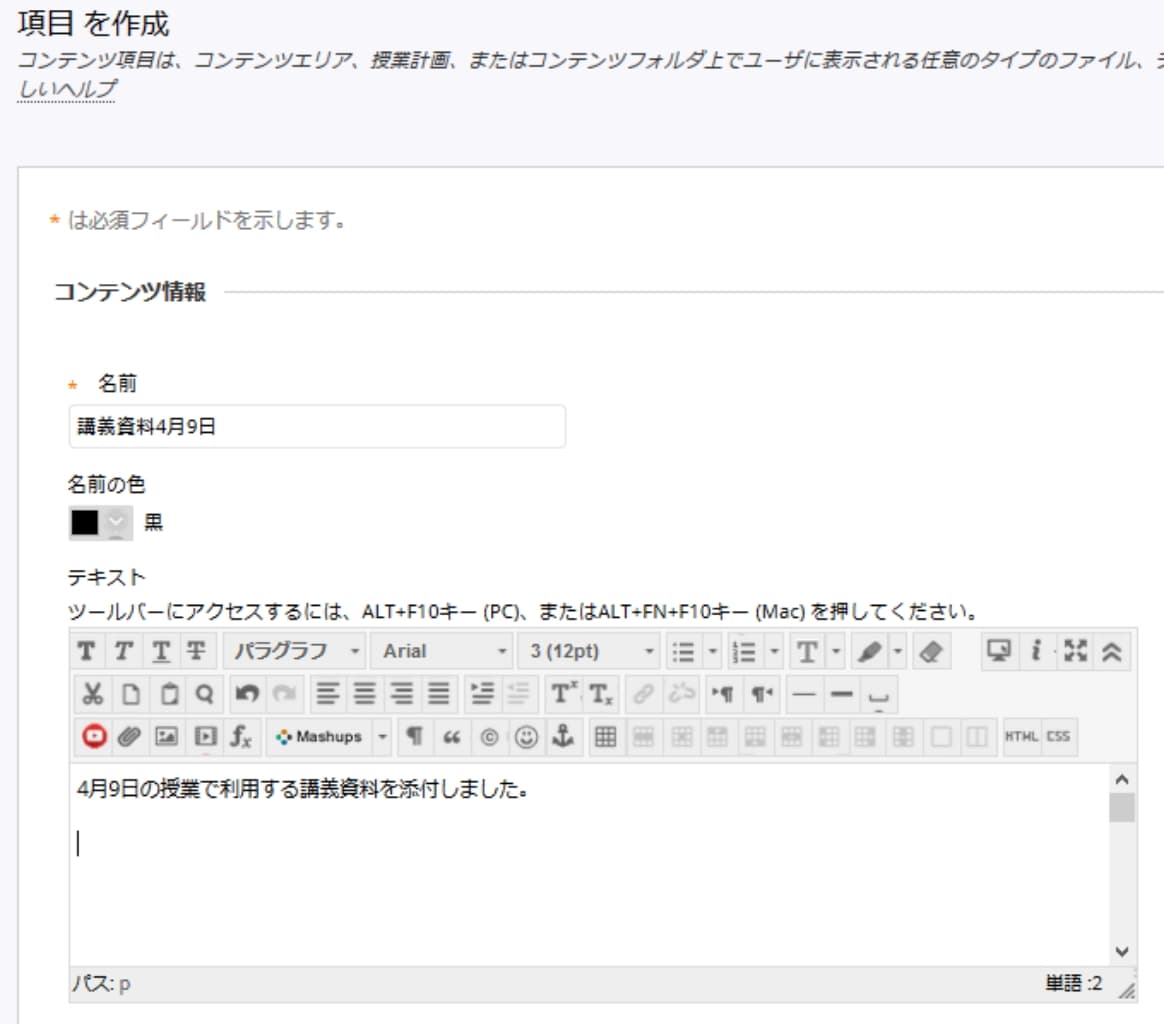
Task: Open the 3 (12pt) font size dropdown
Action: pyautogui.click(x=589, y=651)
